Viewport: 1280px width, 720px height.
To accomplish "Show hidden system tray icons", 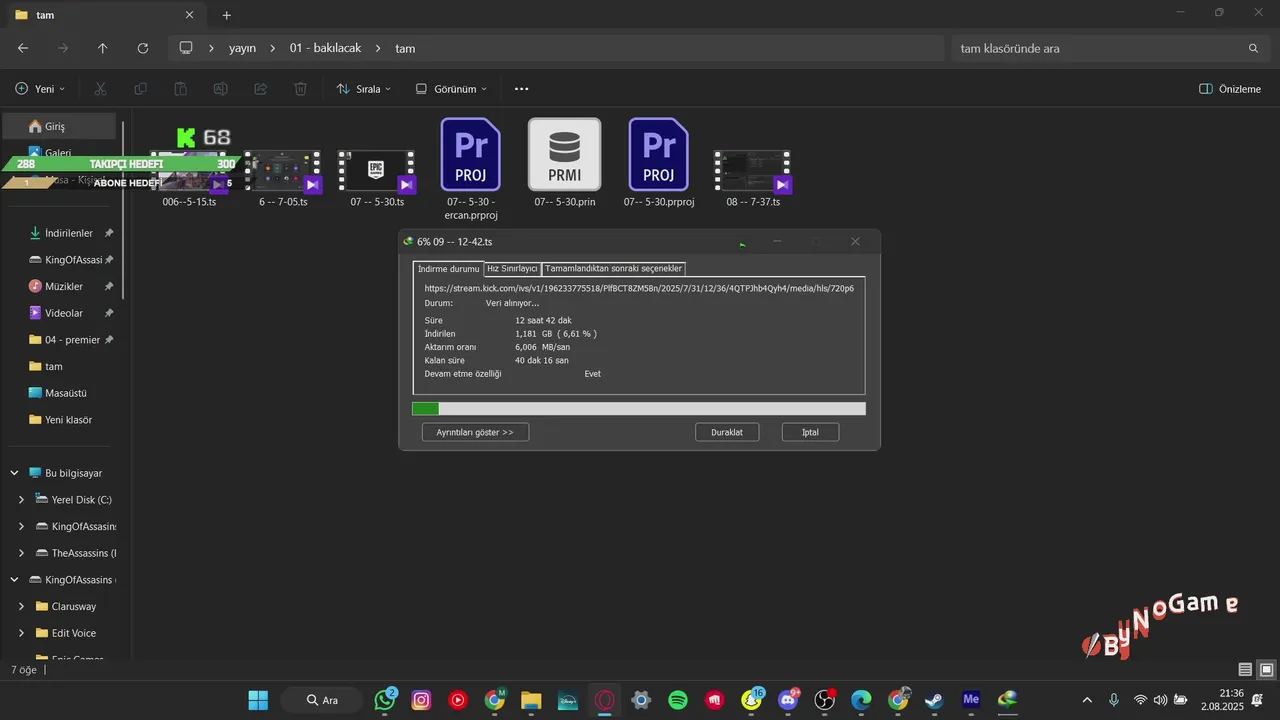I will click(x=1087, y=700).
